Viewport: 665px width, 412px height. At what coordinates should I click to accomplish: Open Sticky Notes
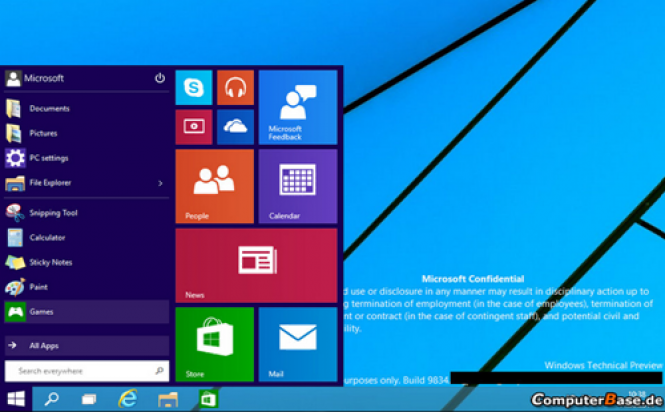click(87, 262)
